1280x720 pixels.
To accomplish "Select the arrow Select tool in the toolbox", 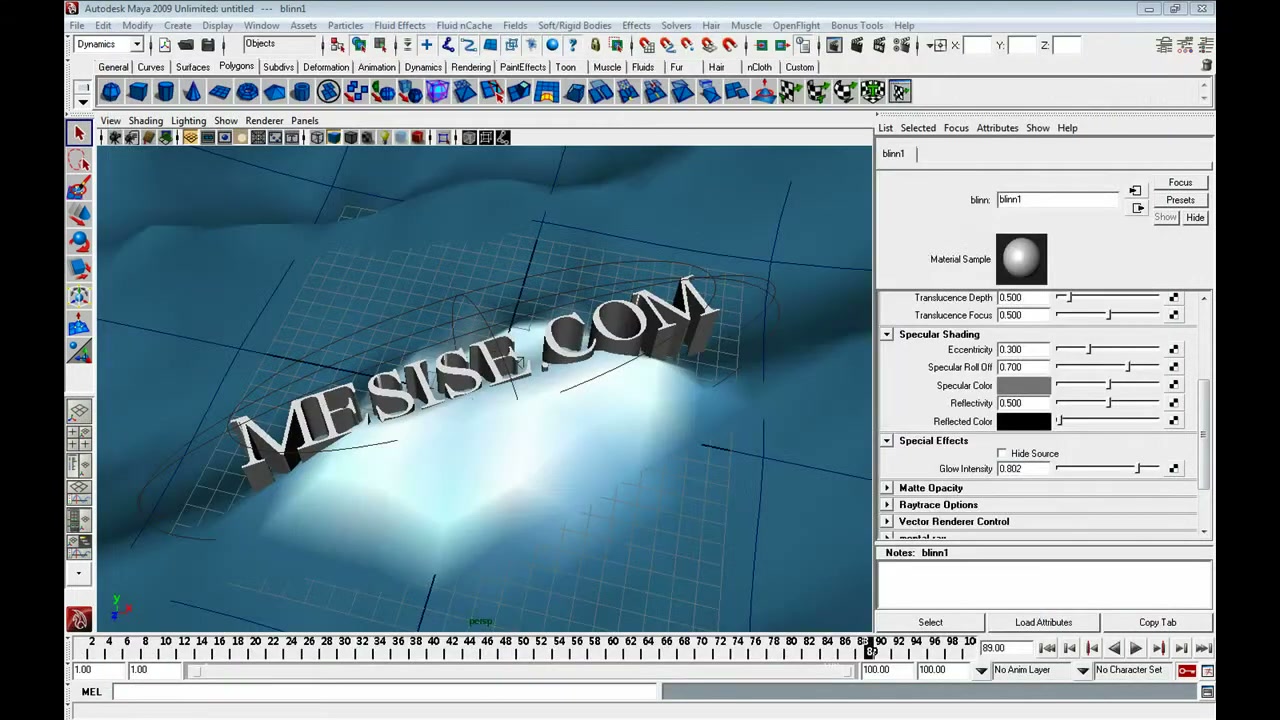I will [x=79, y=134].
